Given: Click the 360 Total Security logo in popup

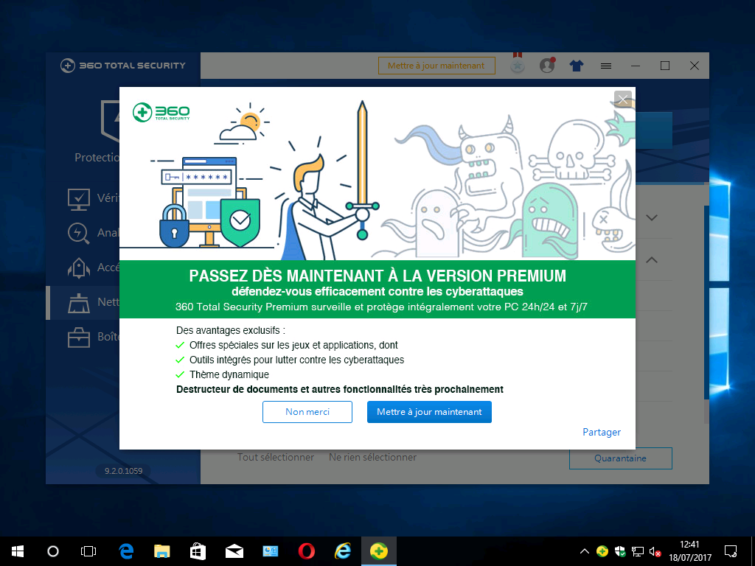Looking at the screenshot, I should click(x=161, y=112).
